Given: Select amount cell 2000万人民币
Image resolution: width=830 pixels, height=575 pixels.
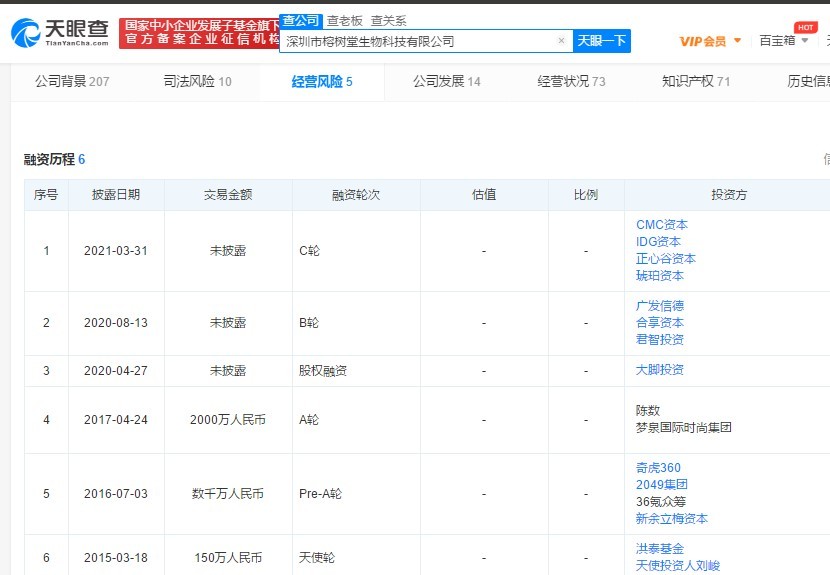Looking at the screenshot, I should pyautogui.click(x=228, y=420).
